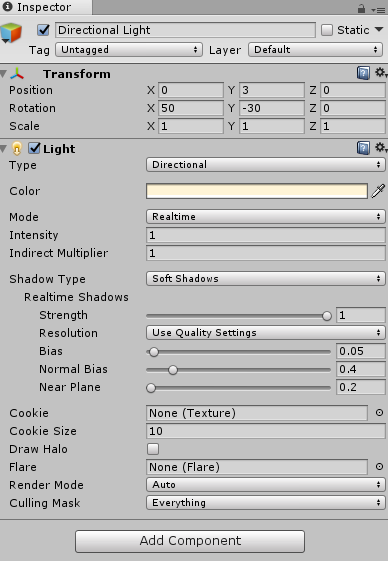This screenshot has width=388, height=561.
Task: Collapse the Transform component foldout
Action: (4, 74)
